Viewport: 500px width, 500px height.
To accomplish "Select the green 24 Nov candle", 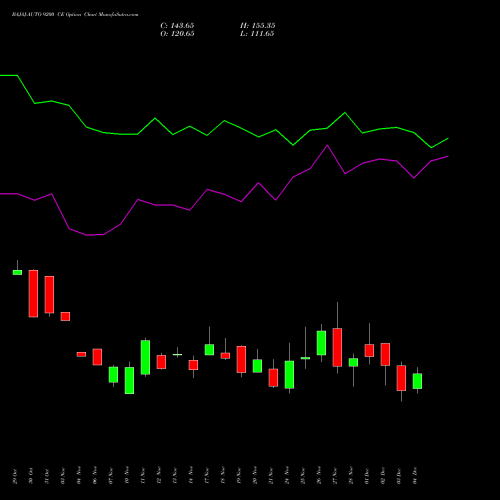I will (289, 375).
